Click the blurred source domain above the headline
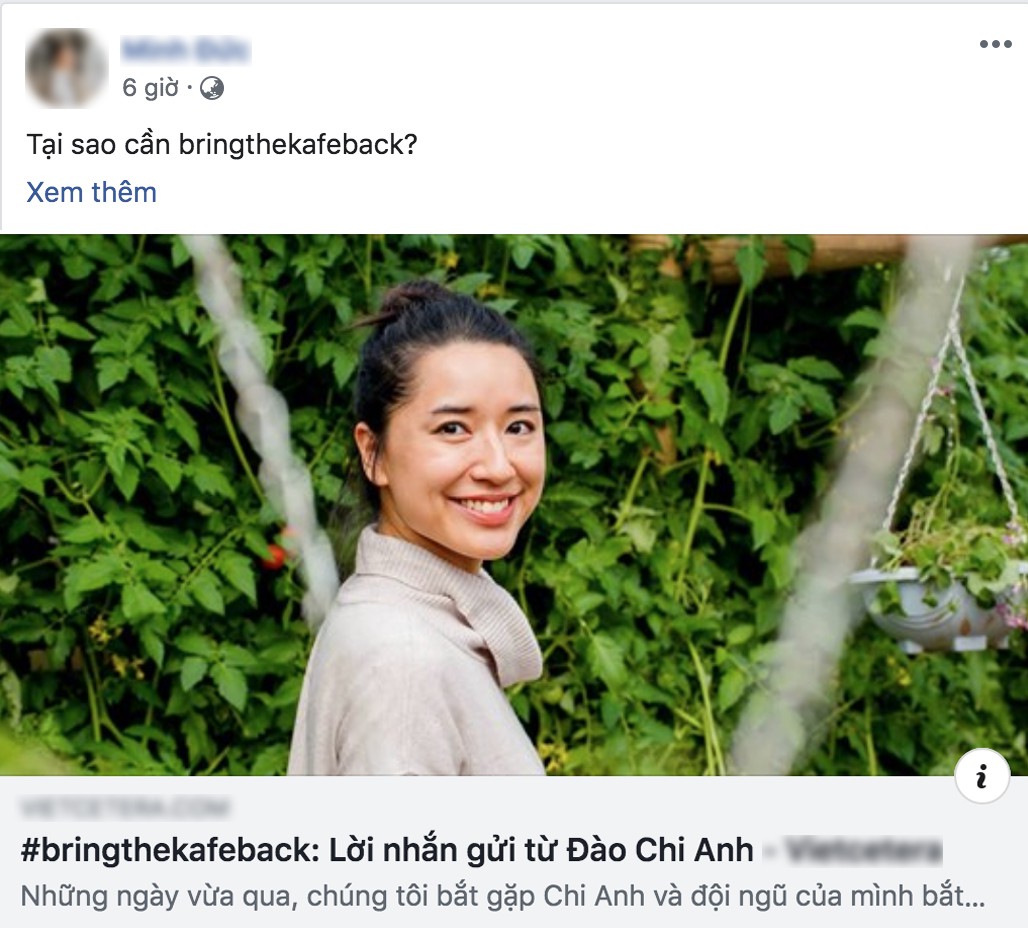Screen dimensions: 1028x928 [x=126, y=807]
